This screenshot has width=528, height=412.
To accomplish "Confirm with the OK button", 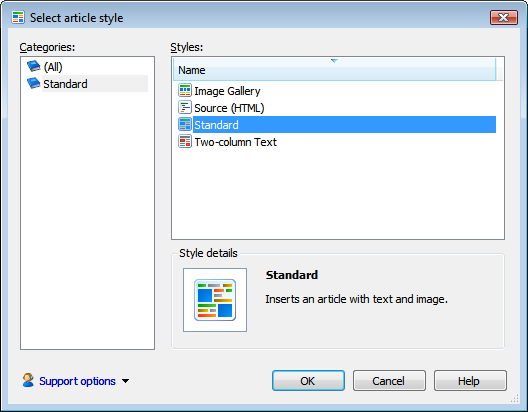I will pos(308,381).
